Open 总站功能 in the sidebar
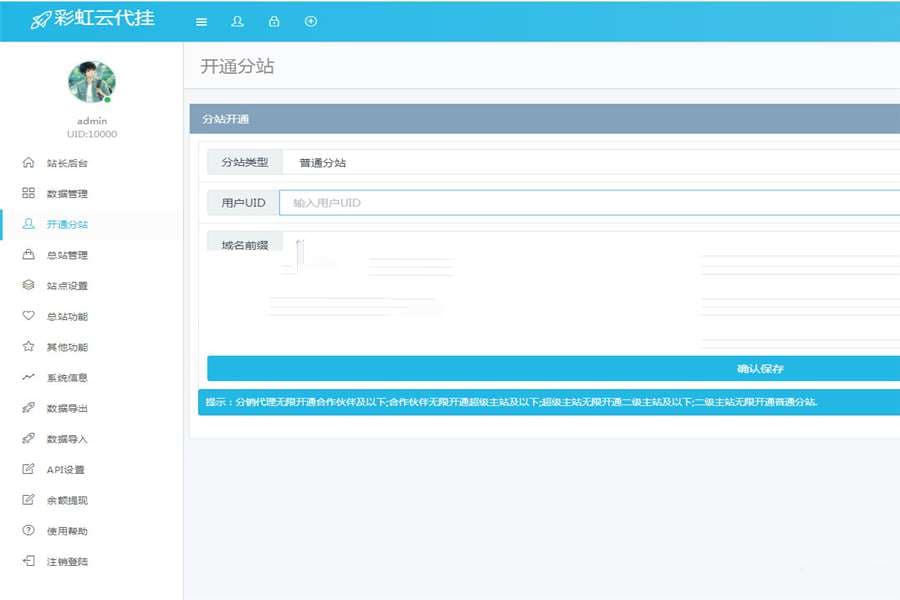Viewport: 900px width, 600px height. (67, 316)
